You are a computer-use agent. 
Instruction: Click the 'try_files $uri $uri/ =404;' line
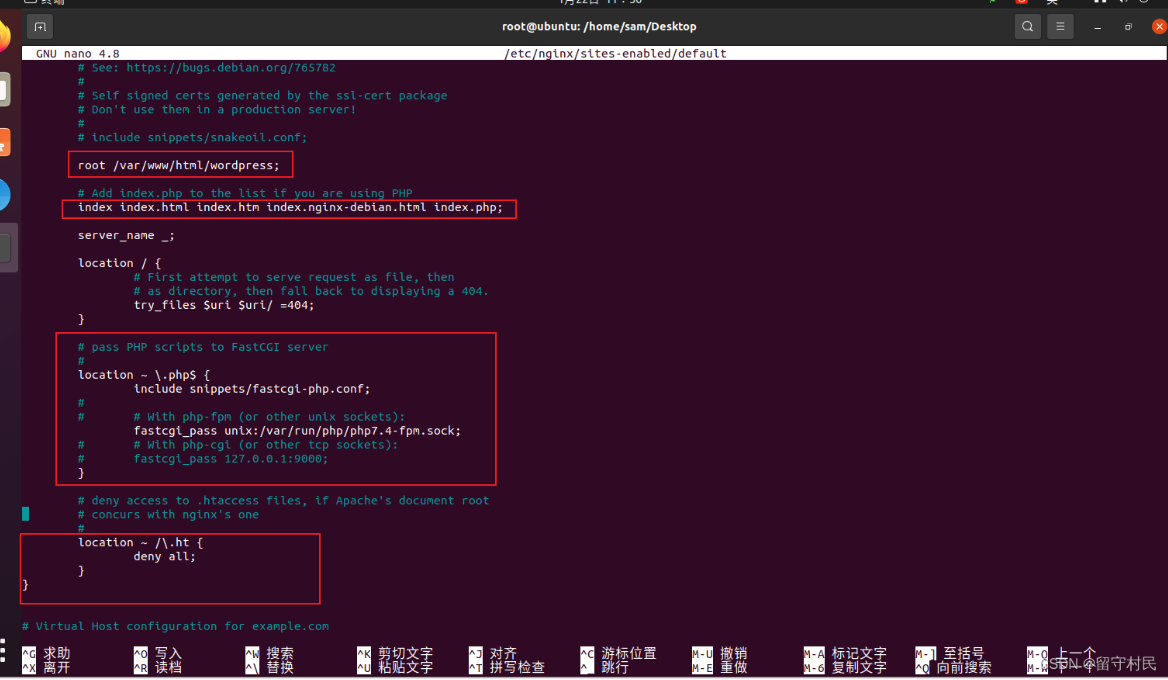click(224, 305)
